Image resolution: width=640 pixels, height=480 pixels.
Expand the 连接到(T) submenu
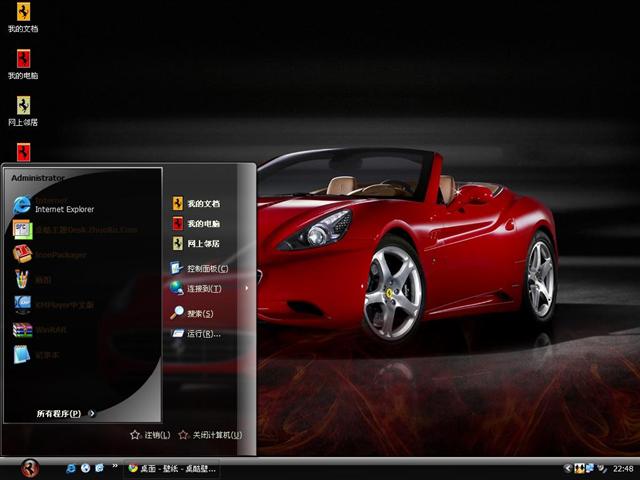[x=208, y=288]
